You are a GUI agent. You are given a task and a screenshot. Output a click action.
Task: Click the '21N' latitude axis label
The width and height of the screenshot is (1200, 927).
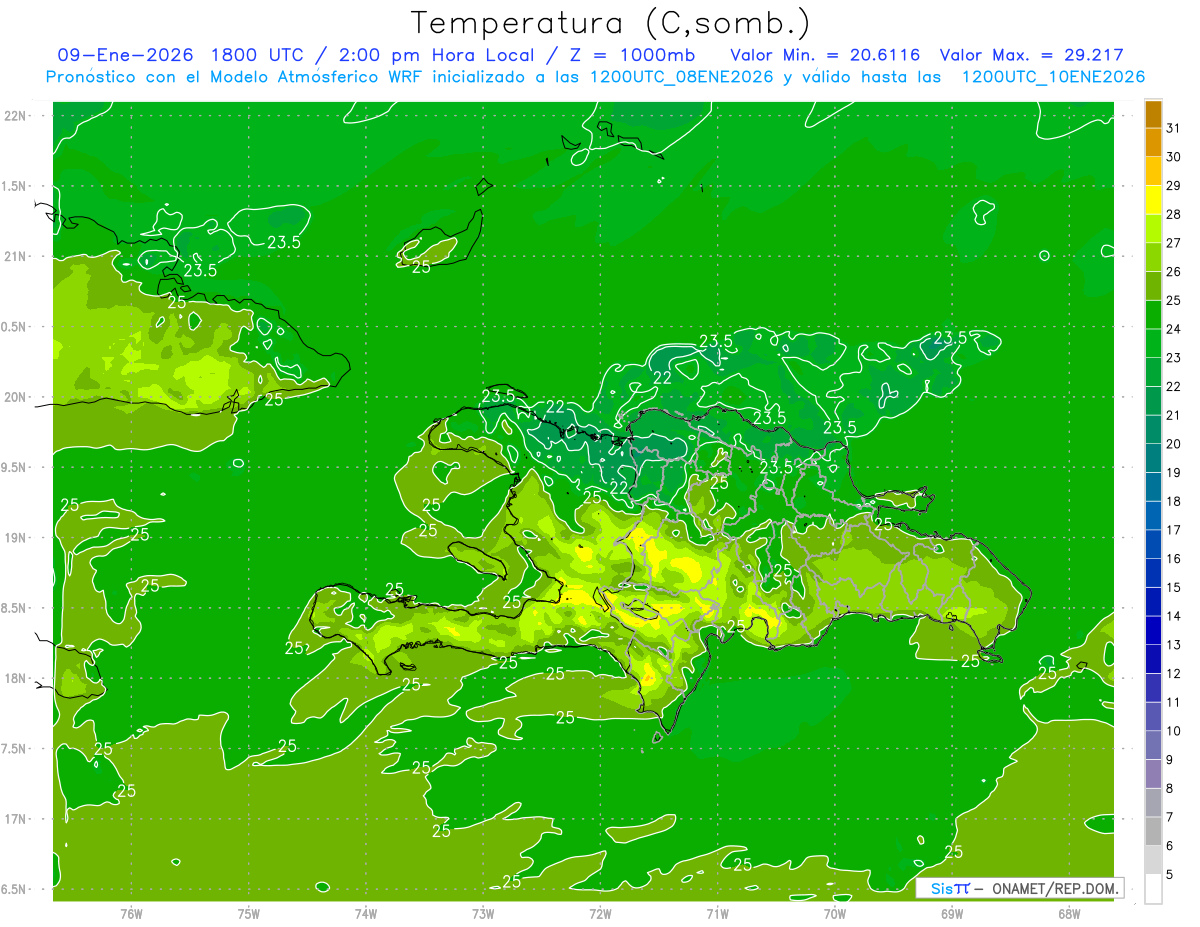click(16, 257)
